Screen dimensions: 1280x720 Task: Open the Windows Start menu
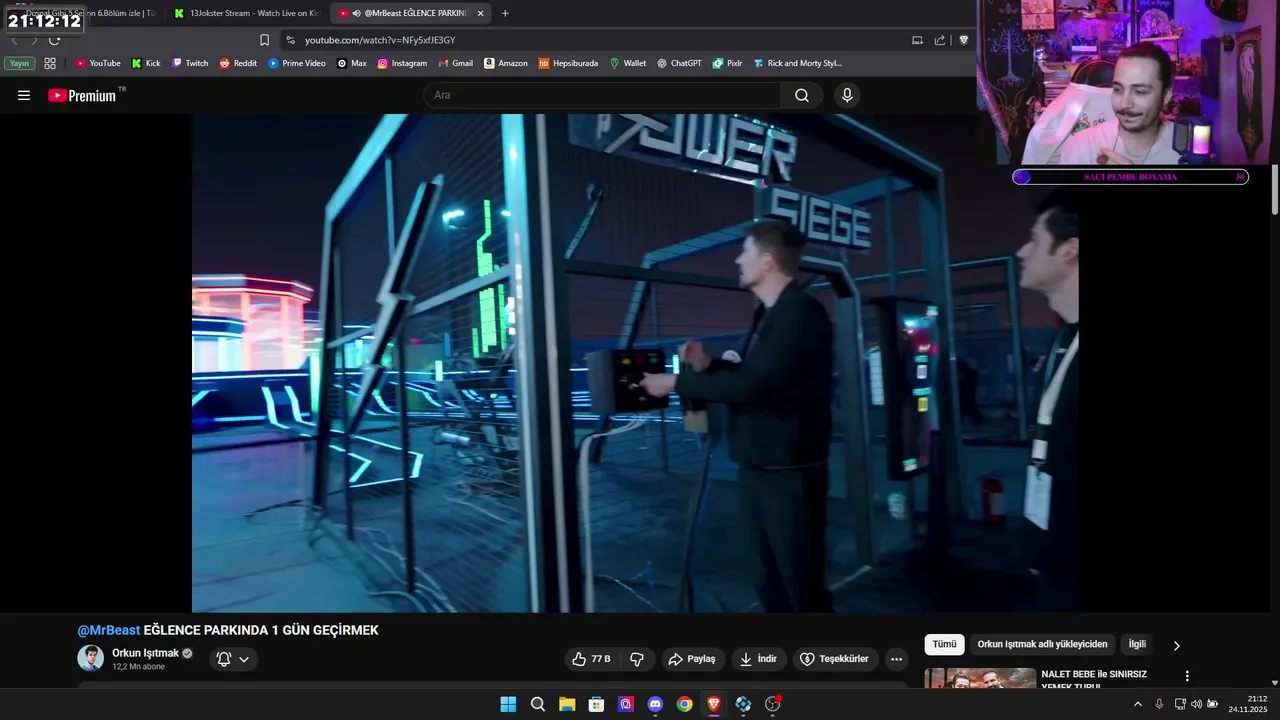(508, 704)
